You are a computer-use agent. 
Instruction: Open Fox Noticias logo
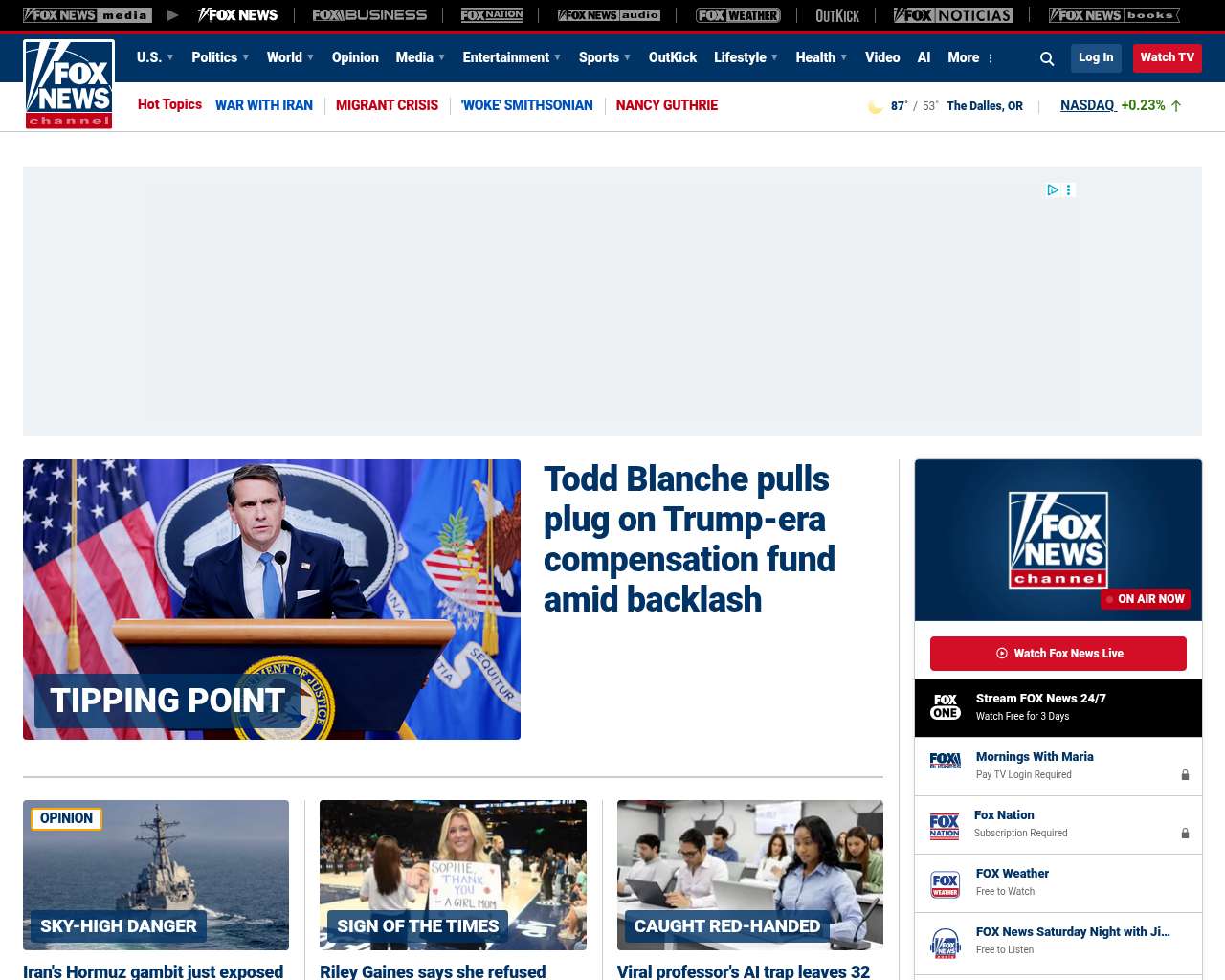[953, 15]
